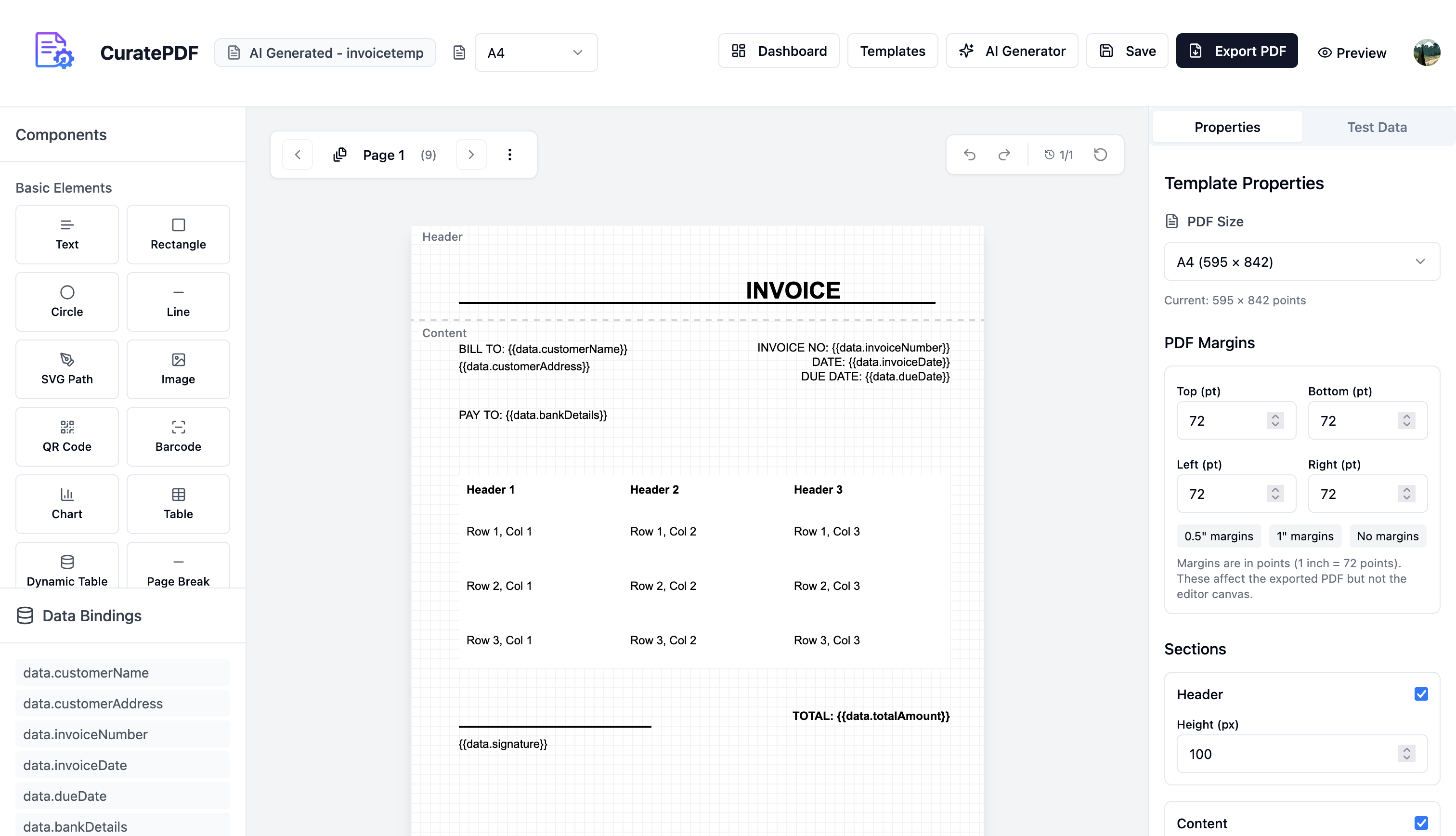
Task: Apply the 0.5" margins preset
Action: point(1218,536)
